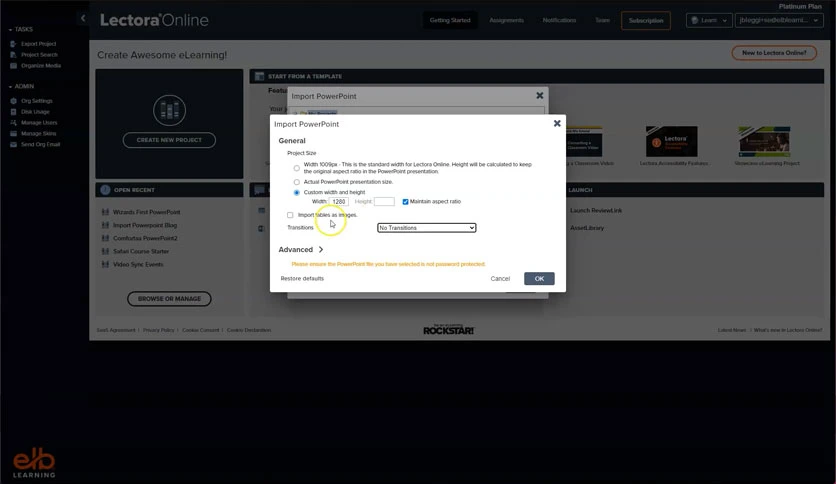
Task: Click the SaaS Agreement footer link
Action: [116, 330]
